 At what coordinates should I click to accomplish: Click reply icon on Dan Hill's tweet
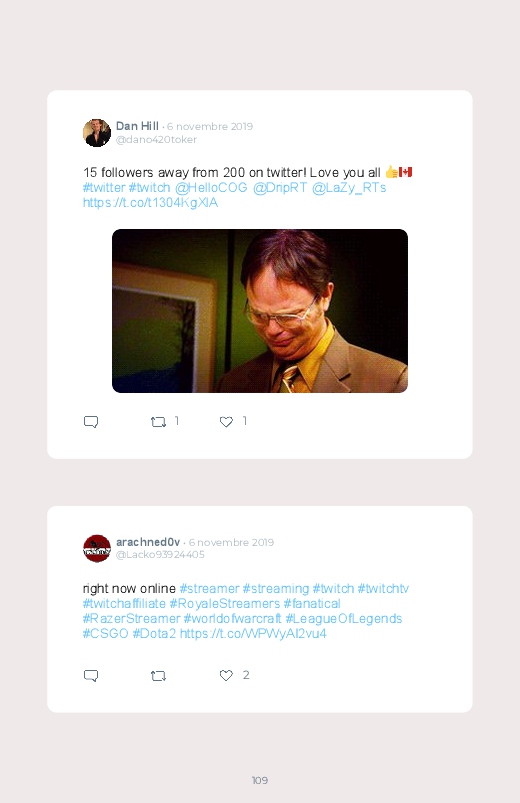[x=91, y=421]
